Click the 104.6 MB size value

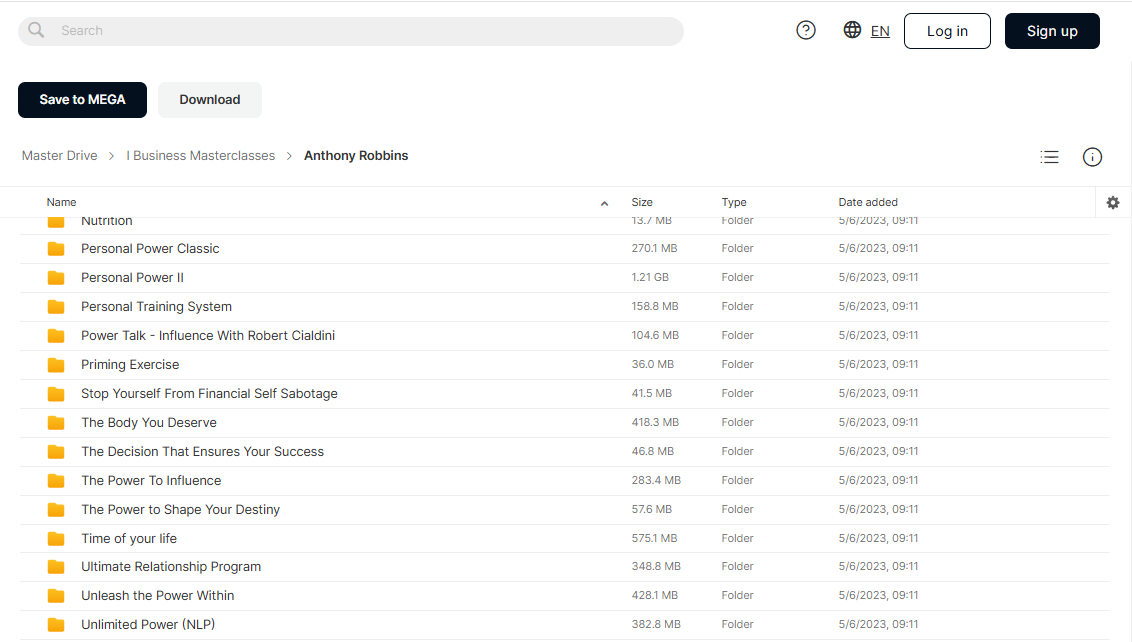tap(655, 335)
